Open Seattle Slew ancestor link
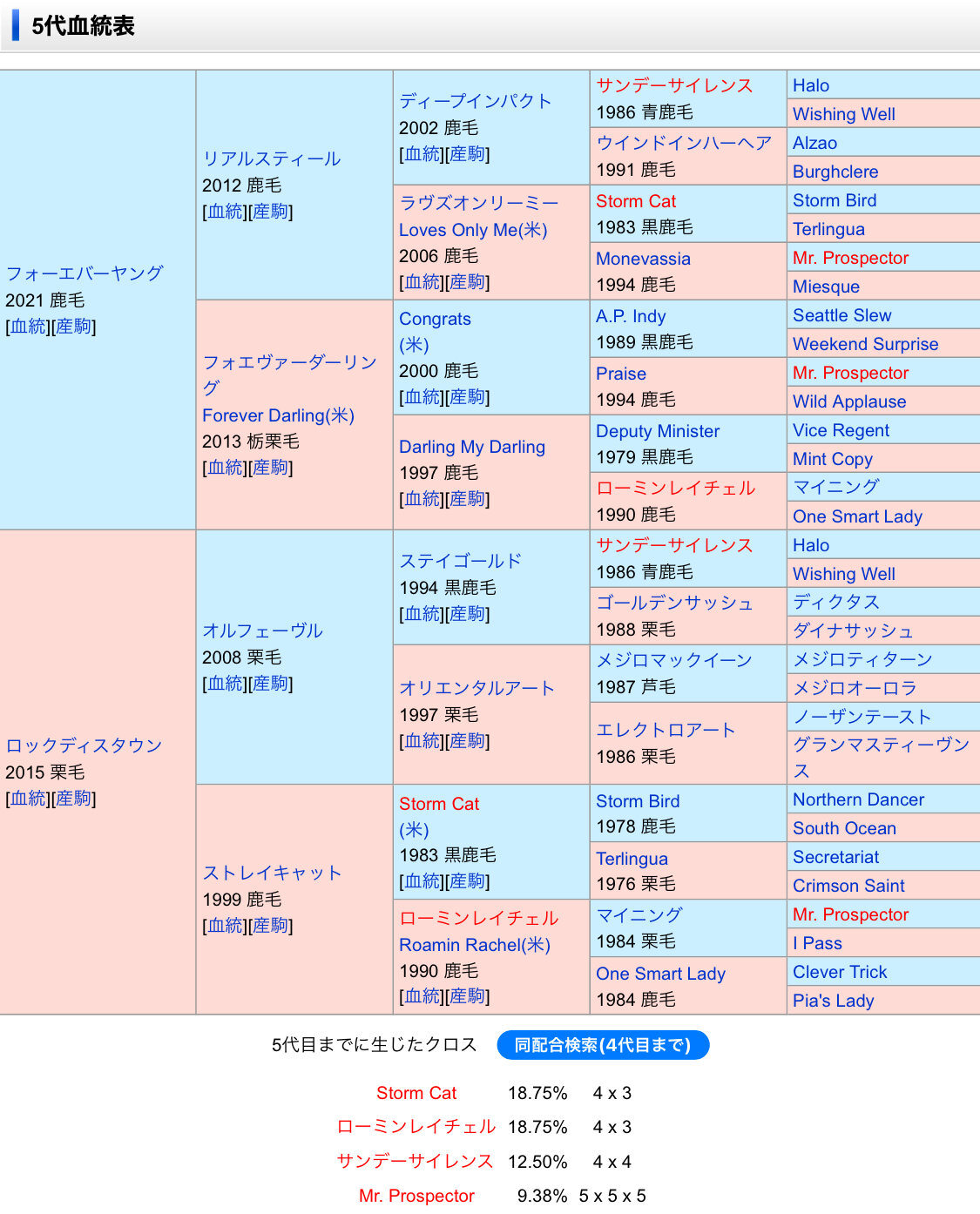 coord(841,315)
